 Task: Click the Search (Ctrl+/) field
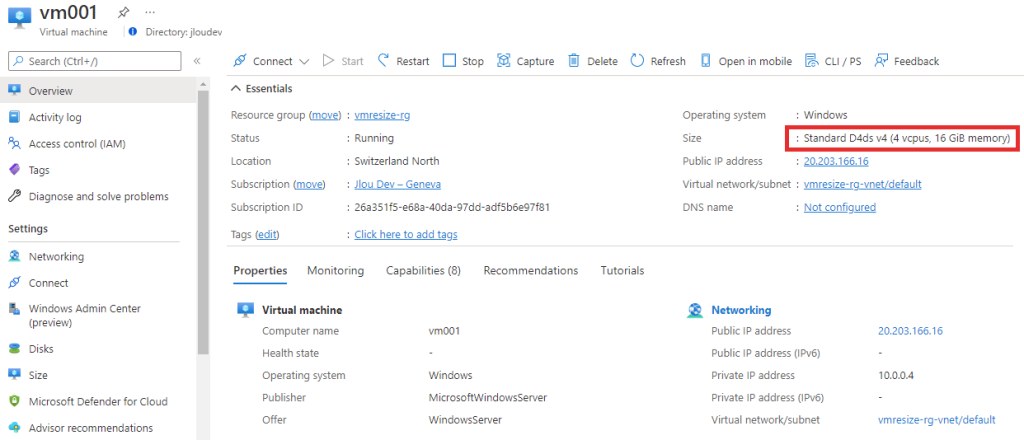tap(95, 61)
